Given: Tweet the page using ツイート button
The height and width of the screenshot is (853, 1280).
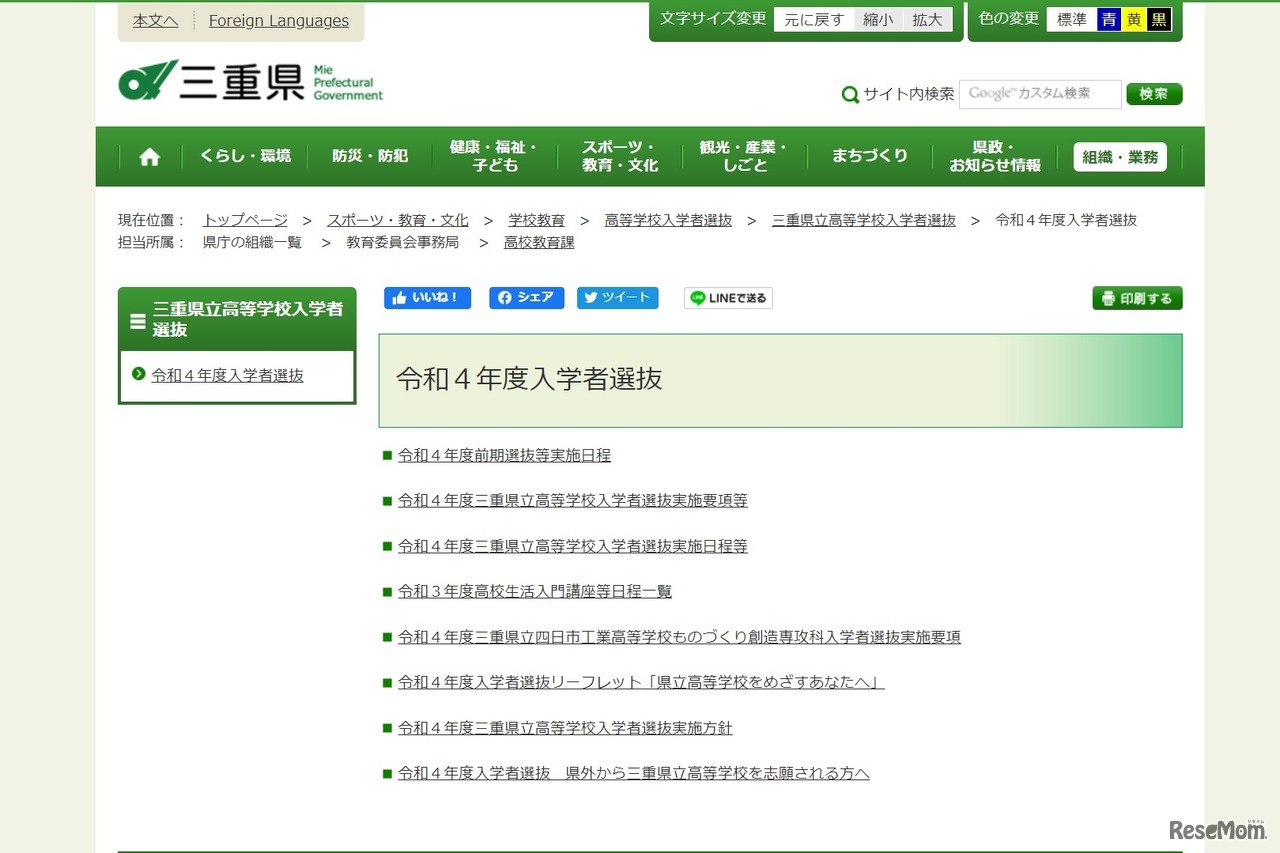Looking at the screenshot, I should pos(617,298).
